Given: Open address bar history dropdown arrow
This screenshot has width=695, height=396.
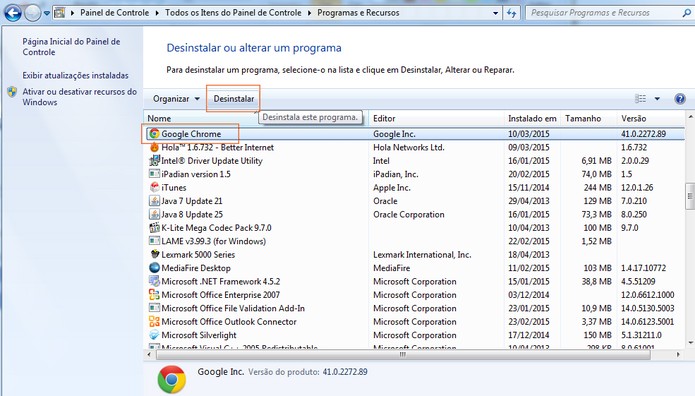Looking at the screenshot, I should pos(496,13).
